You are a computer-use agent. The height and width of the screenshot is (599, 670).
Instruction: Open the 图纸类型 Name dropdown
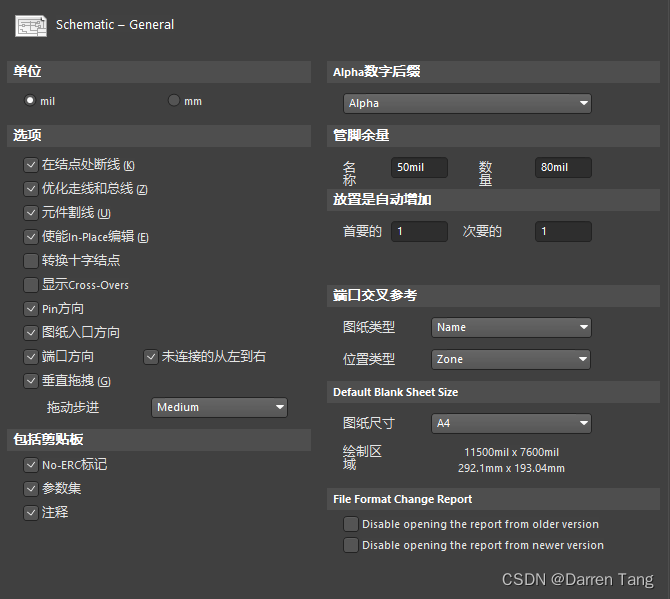[x=511, y=327]
